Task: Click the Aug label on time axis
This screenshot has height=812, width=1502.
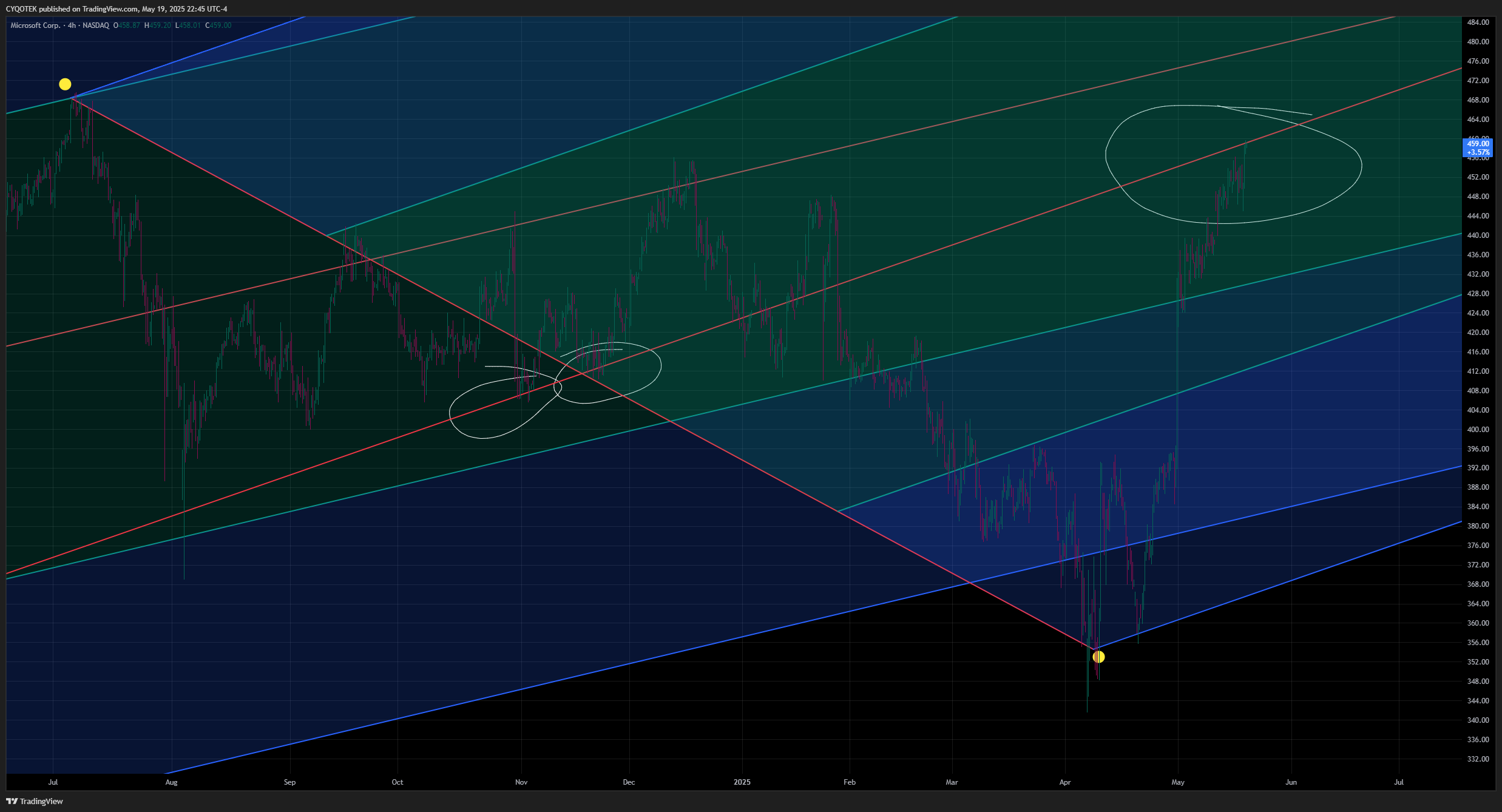Action: (172, 782)
